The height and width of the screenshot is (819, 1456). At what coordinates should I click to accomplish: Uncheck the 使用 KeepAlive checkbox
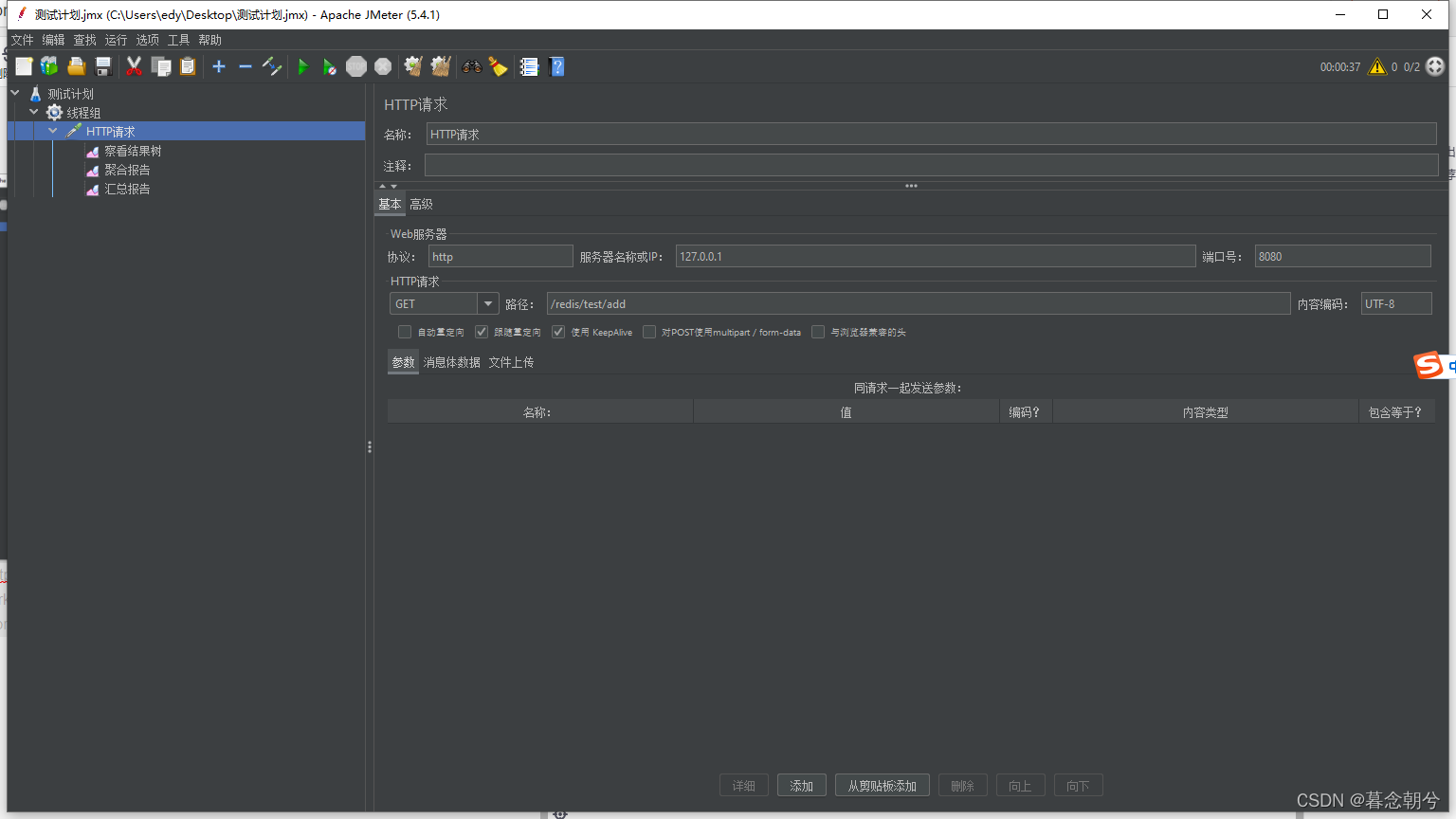tap(558, 332)
